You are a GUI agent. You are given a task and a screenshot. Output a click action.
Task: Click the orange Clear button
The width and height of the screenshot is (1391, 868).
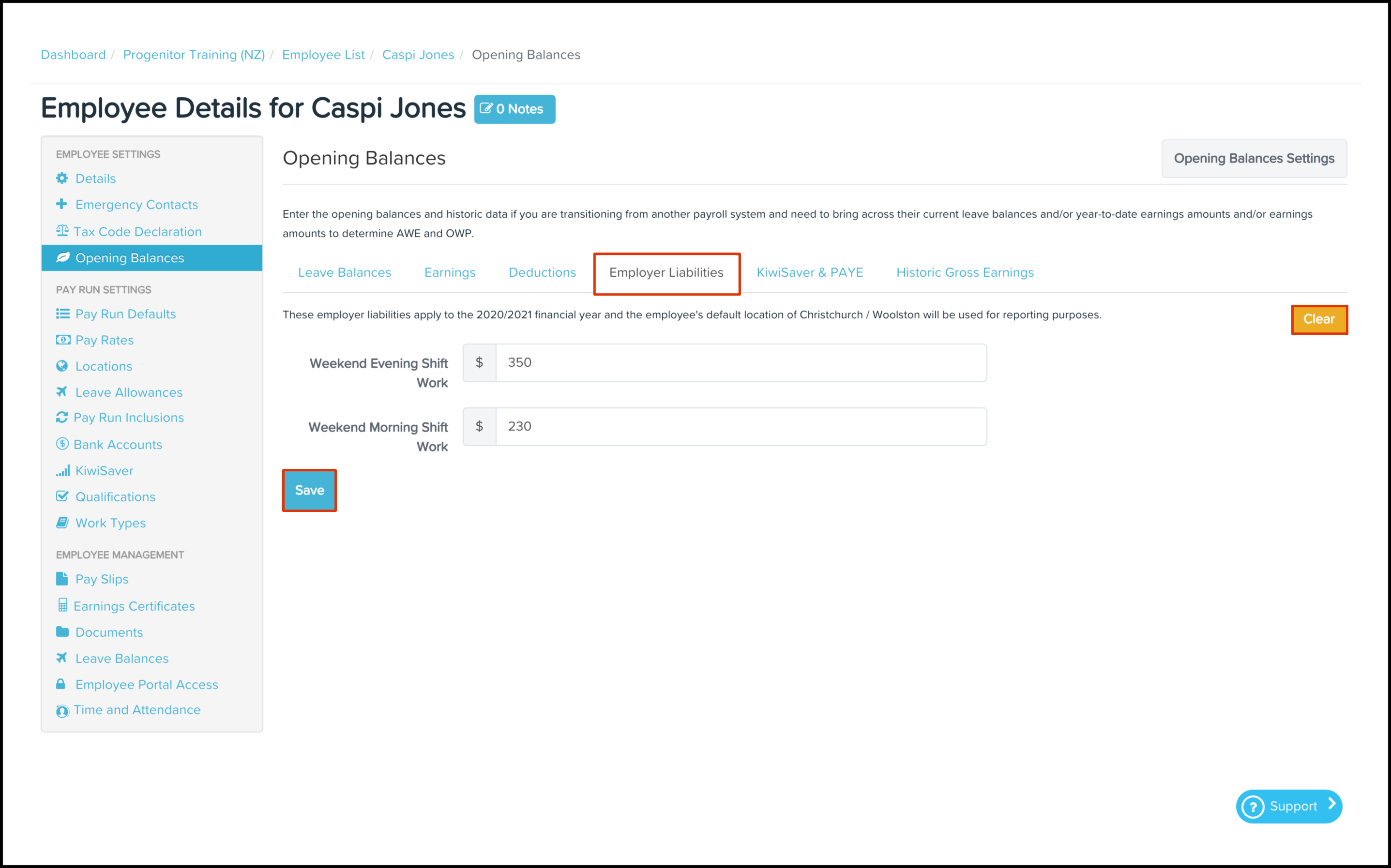coord(1319,319)
